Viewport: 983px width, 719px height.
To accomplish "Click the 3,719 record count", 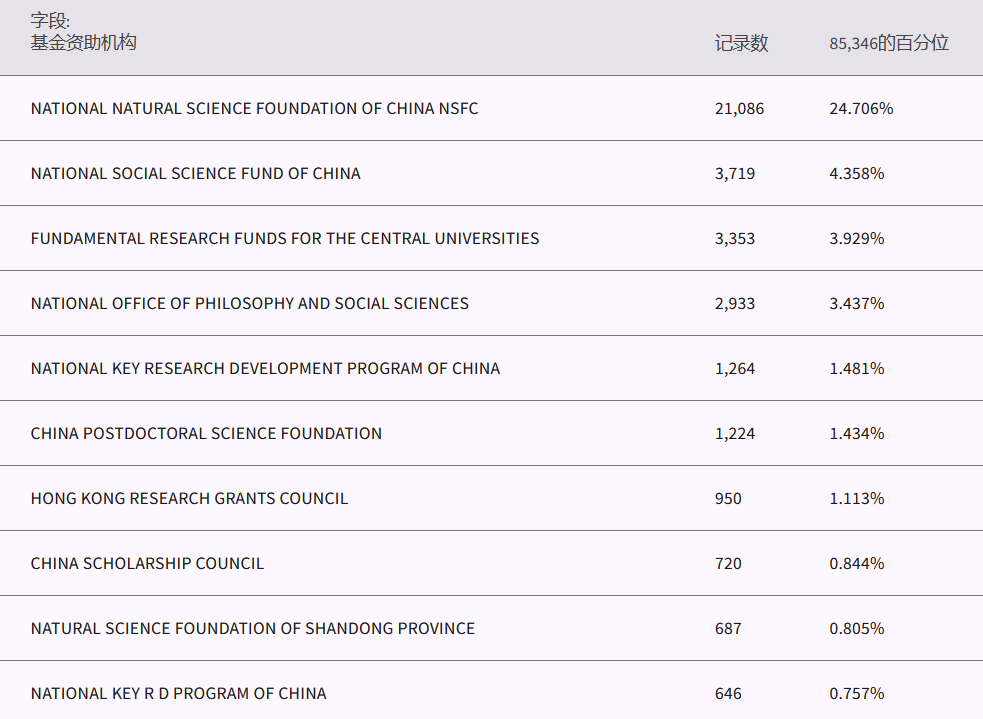I will click(x=735, y=173).
